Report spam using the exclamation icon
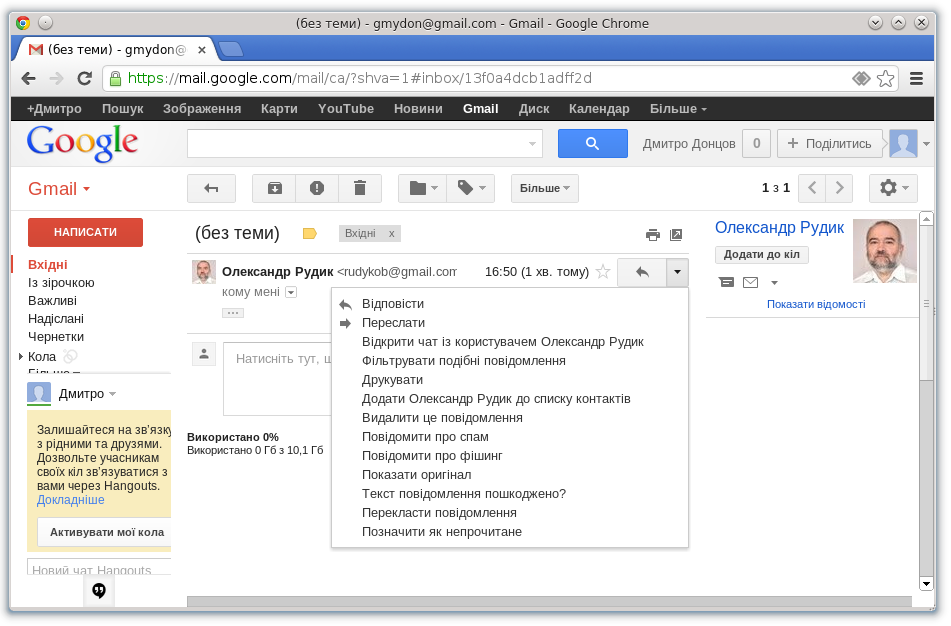This screenshot has width=951, height=626. [x=317, y=188]
